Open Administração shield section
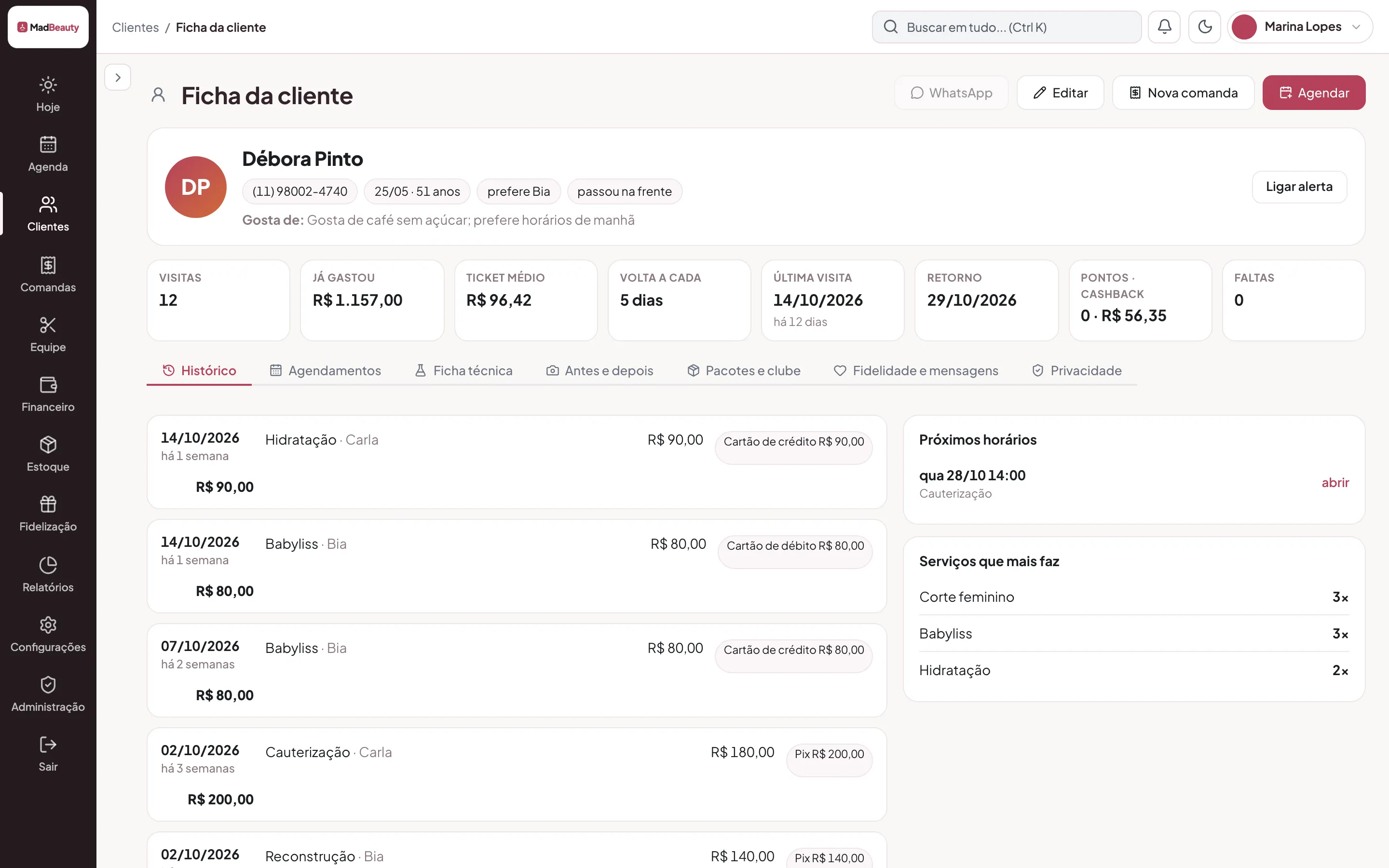The image size is (1389, 868). pyautogui.click(x=48, y=694)
